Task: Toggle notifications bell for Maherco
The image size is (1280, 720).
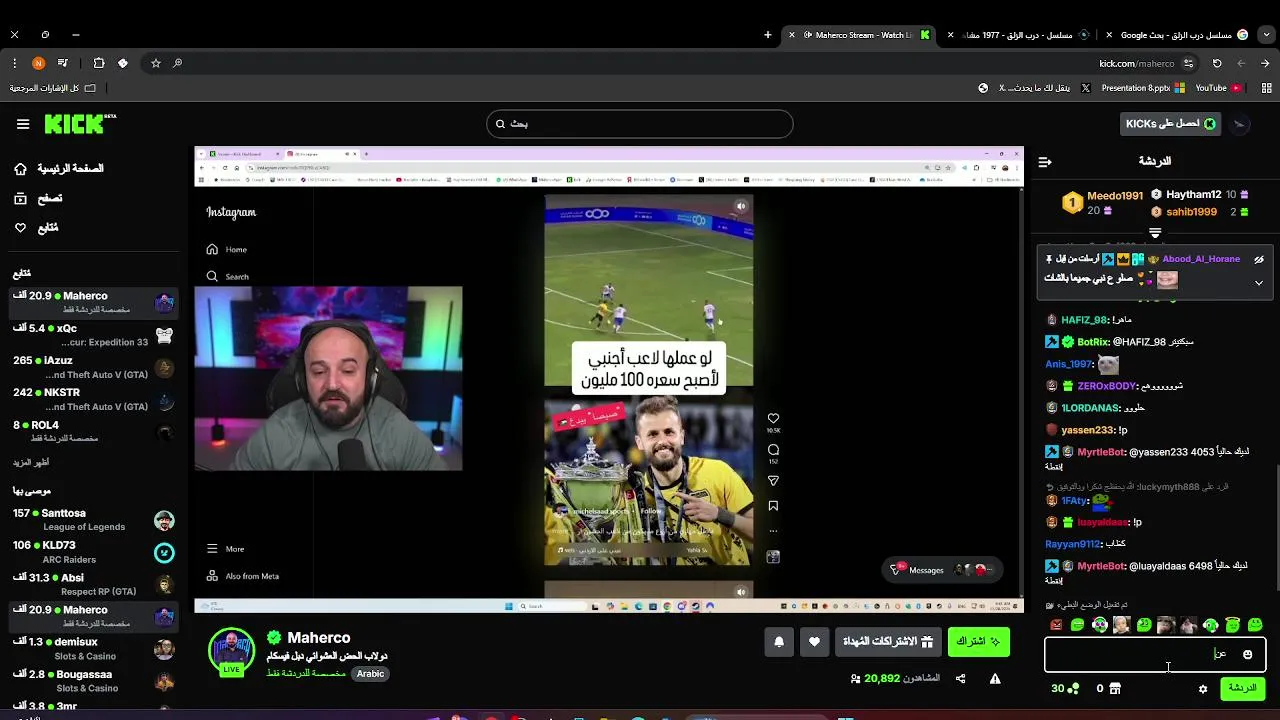Action: pyautogui.click(x=779, y=642)
